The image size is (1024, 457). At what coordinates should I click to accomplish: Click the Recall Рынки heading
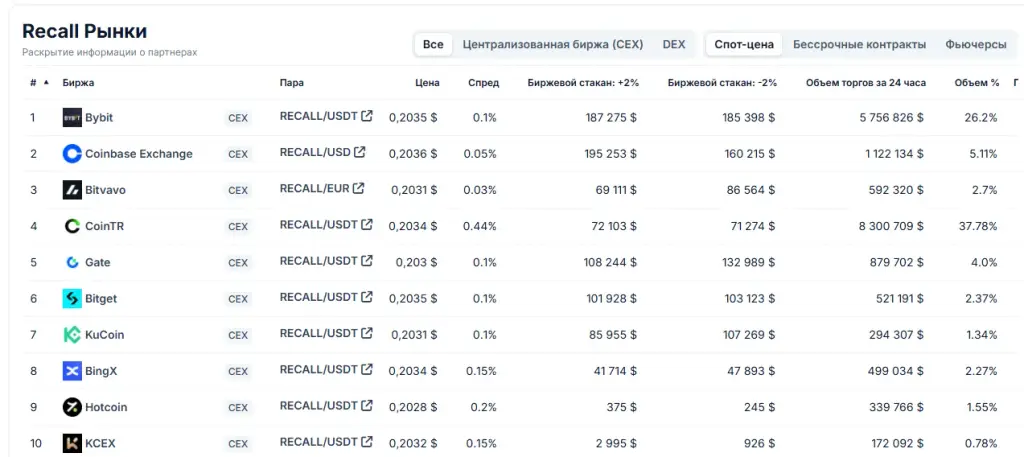(85, 31)
